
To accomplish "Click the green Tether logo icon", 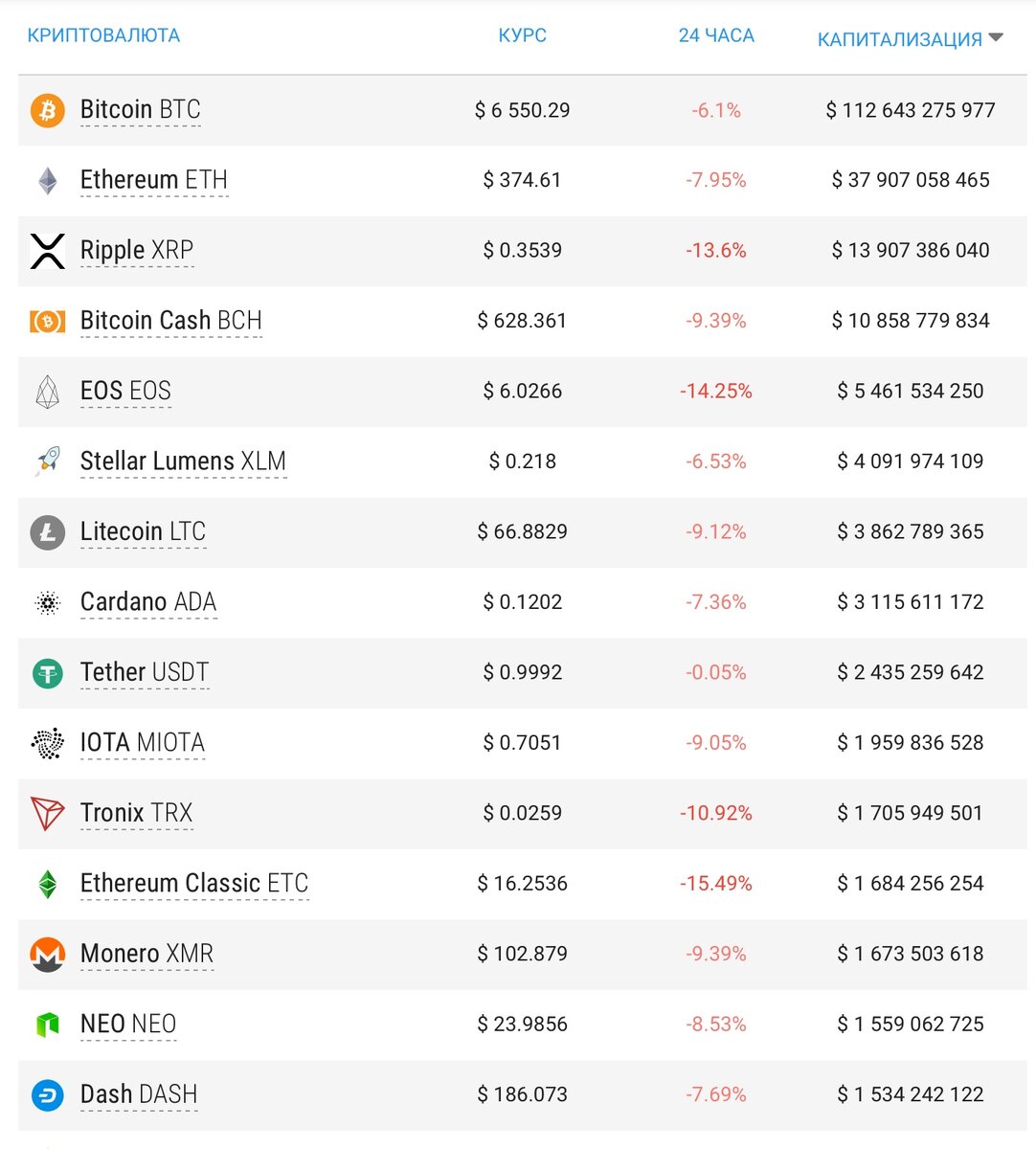I will 47,673.
